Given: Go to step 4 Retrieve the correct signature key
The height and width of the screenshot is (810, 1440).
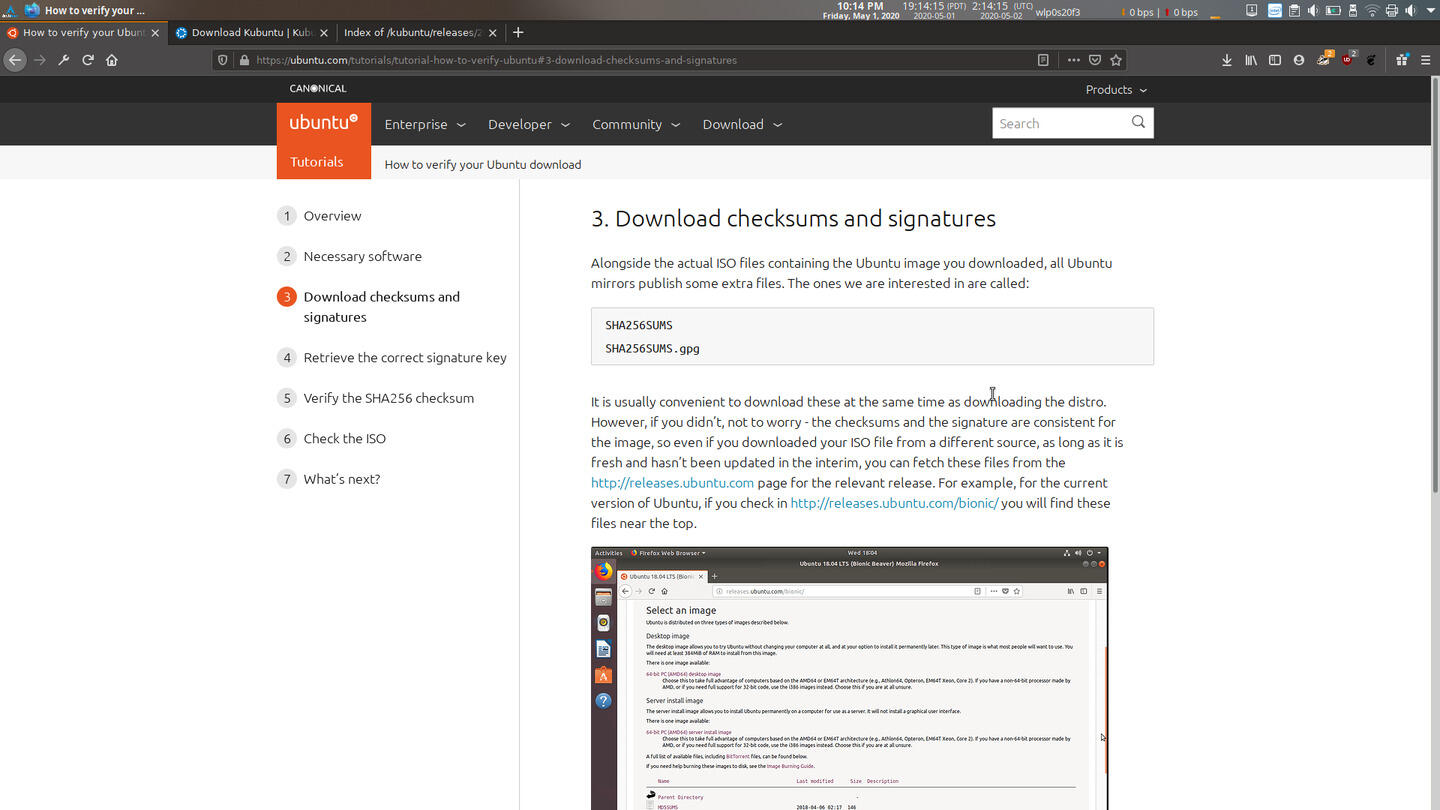Looking at the screenshot, I should click(405, 357).
